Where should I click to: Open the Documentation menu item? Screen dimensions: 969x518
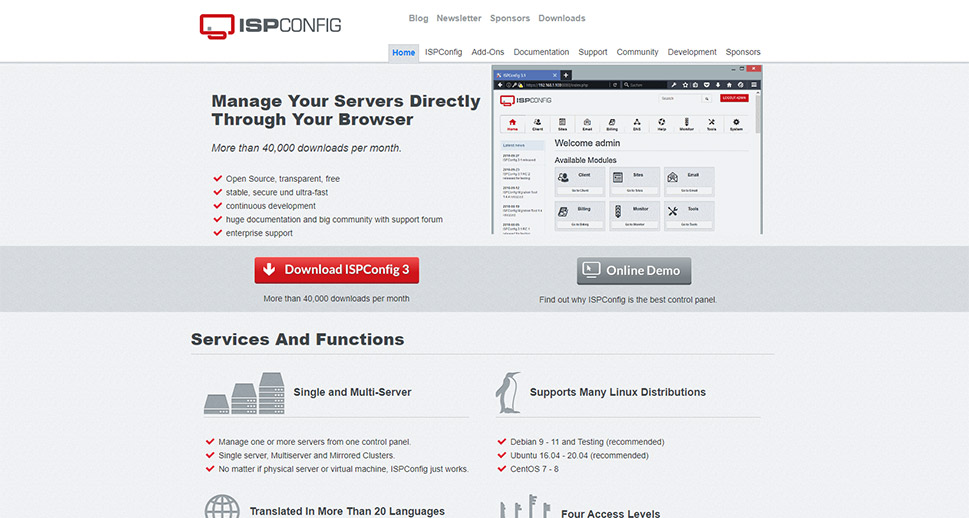pyautogui.click(x=541, y=52)
